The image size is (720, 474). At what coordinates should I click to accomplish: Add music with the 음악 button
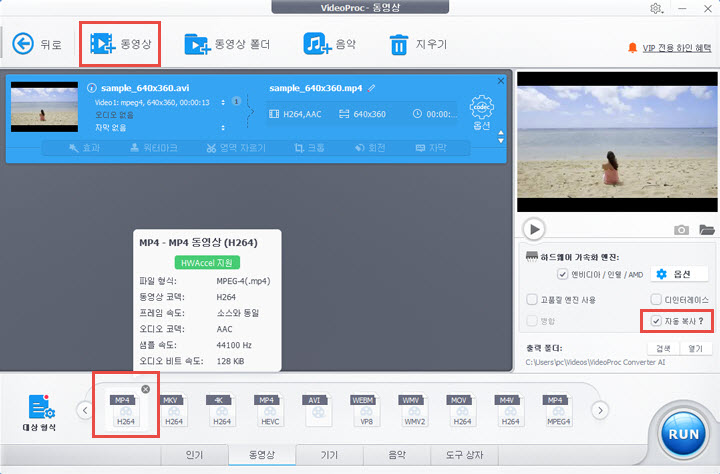pos(330,44)
